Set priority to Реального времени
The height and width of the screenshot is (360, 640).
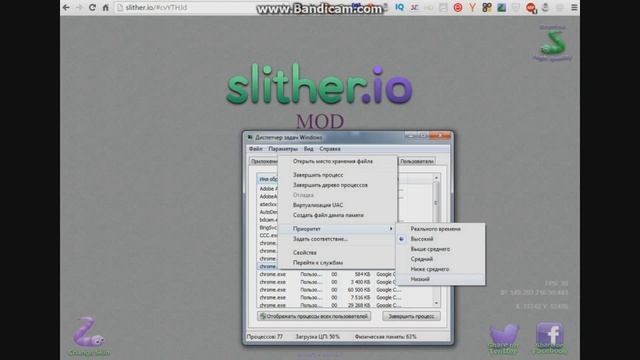(x=441, y=229)
